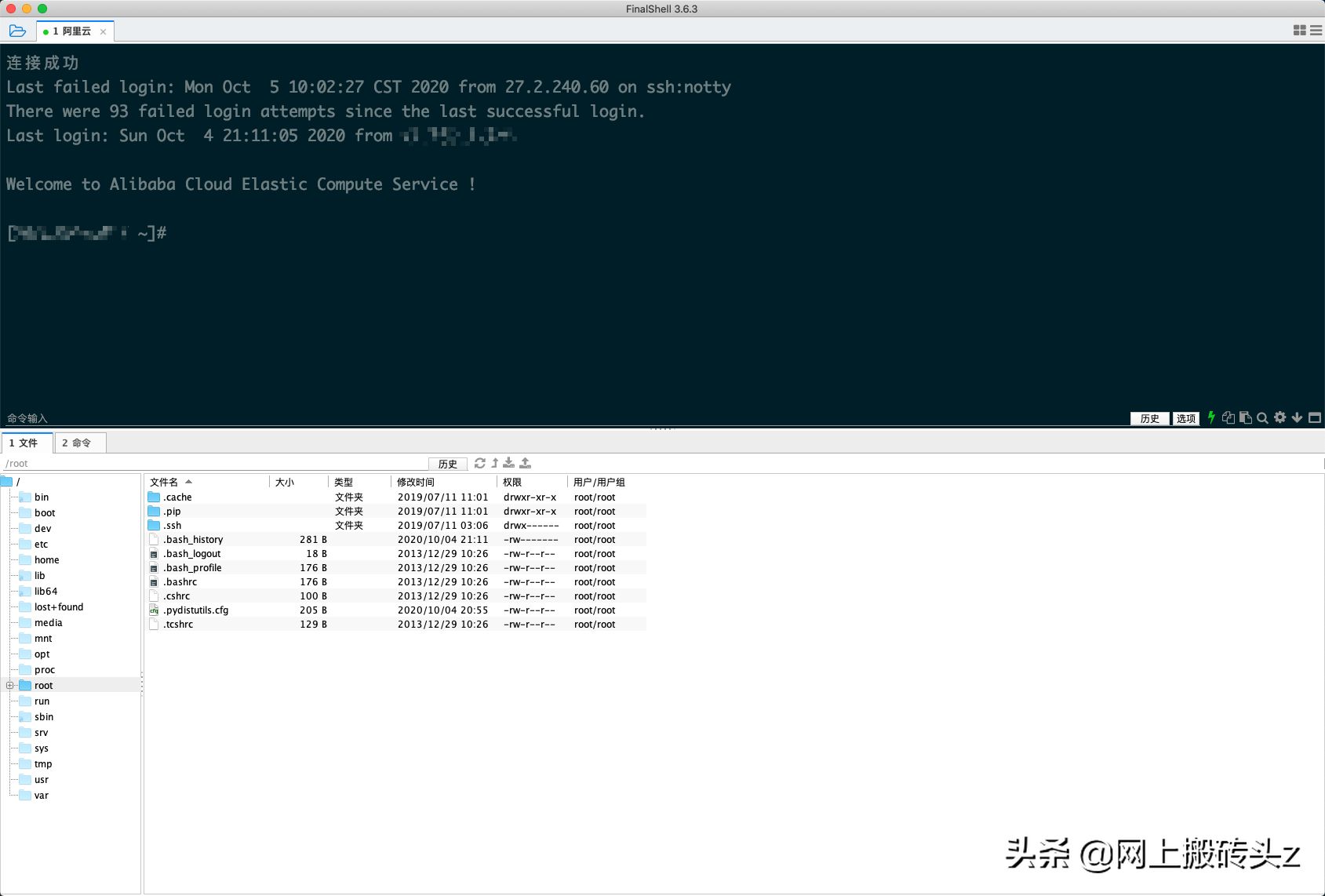Open the main hamburger menu
1325x896 pixels.
pos(1316,30)
